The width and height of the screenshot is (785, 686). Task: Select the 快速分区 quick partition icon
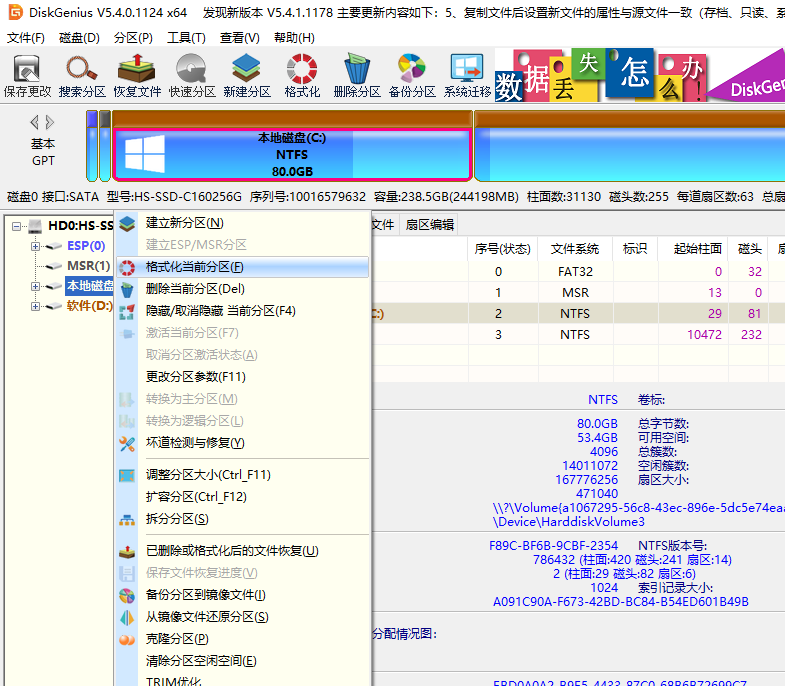(192, 76)
